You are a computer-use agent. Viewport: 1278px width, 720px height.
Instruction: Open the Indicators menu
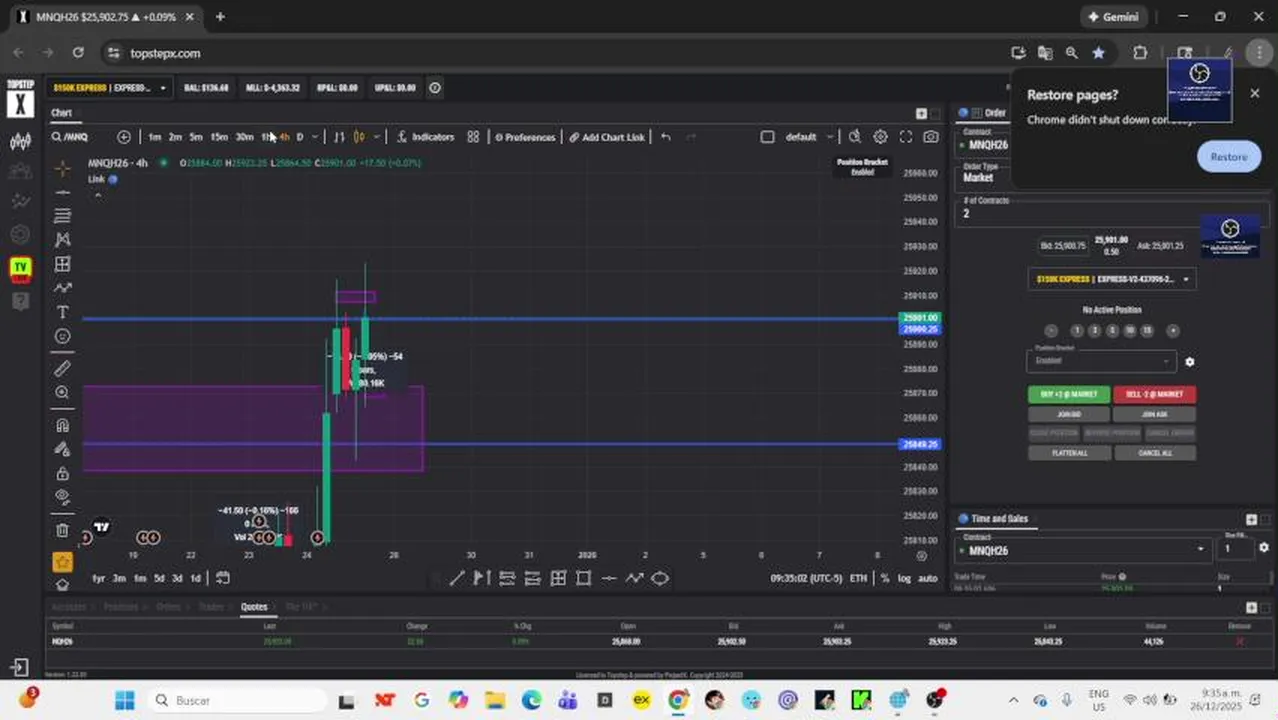click(x=425, y=137)
